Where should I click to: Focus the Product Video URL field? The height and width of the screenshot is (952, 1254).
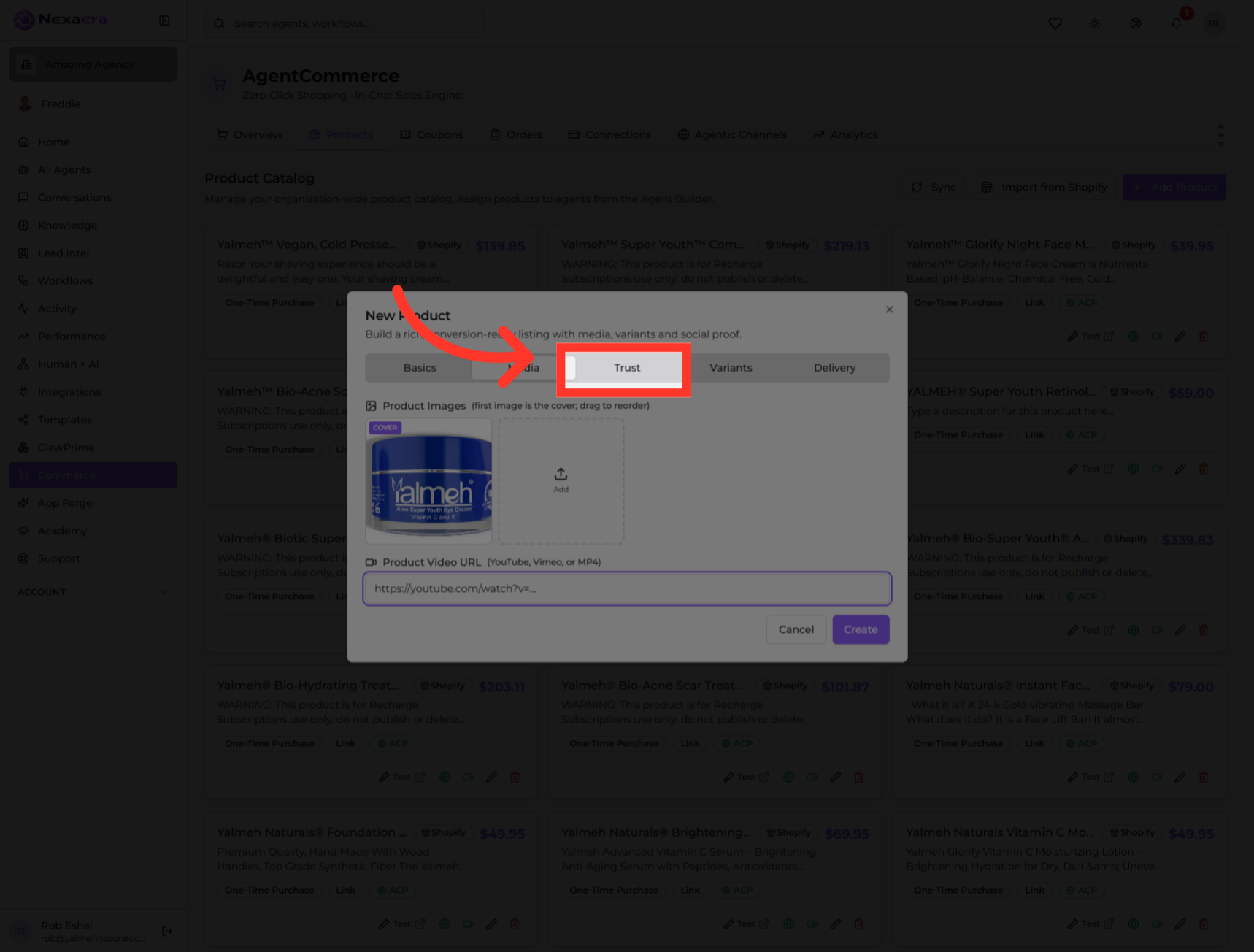coord(627,588)
